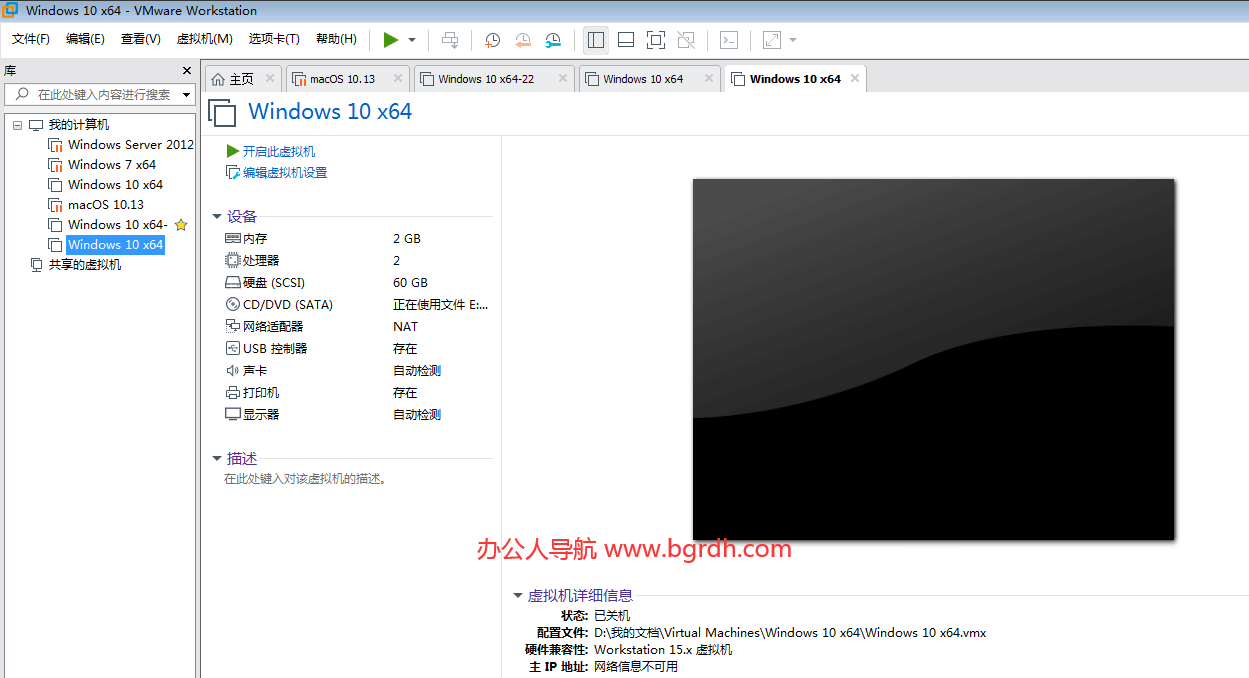This screenshot has height=678, width=1249.
Task: Click 编辑虚拟机设置 link
Action: click(x=284, y=172)
